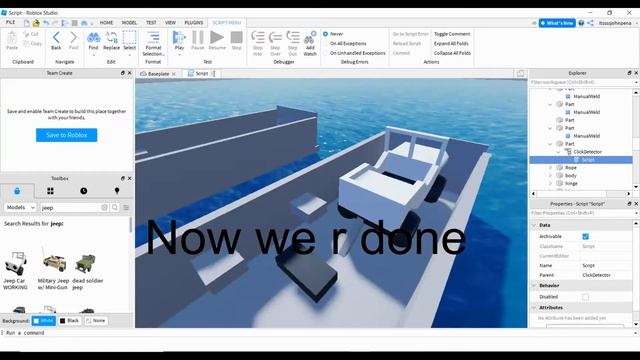Click the undo arrow in quick access bar
Viewport: 640px width, 360px height.
(x=46, y=23)
